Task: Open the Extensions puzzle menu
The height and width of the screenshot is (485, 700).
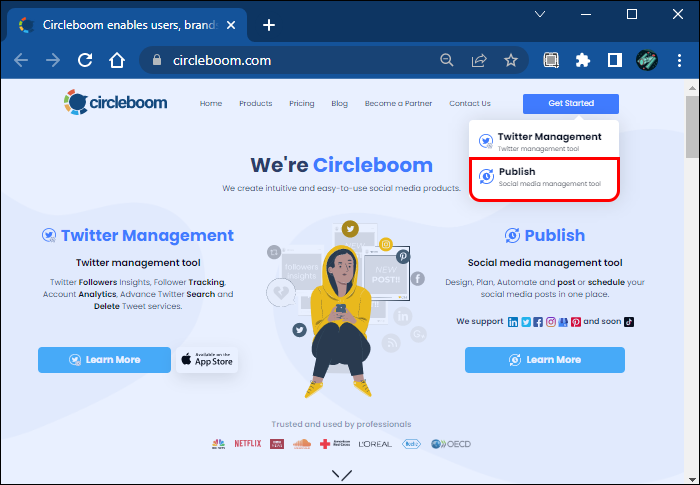Action: 583,60
